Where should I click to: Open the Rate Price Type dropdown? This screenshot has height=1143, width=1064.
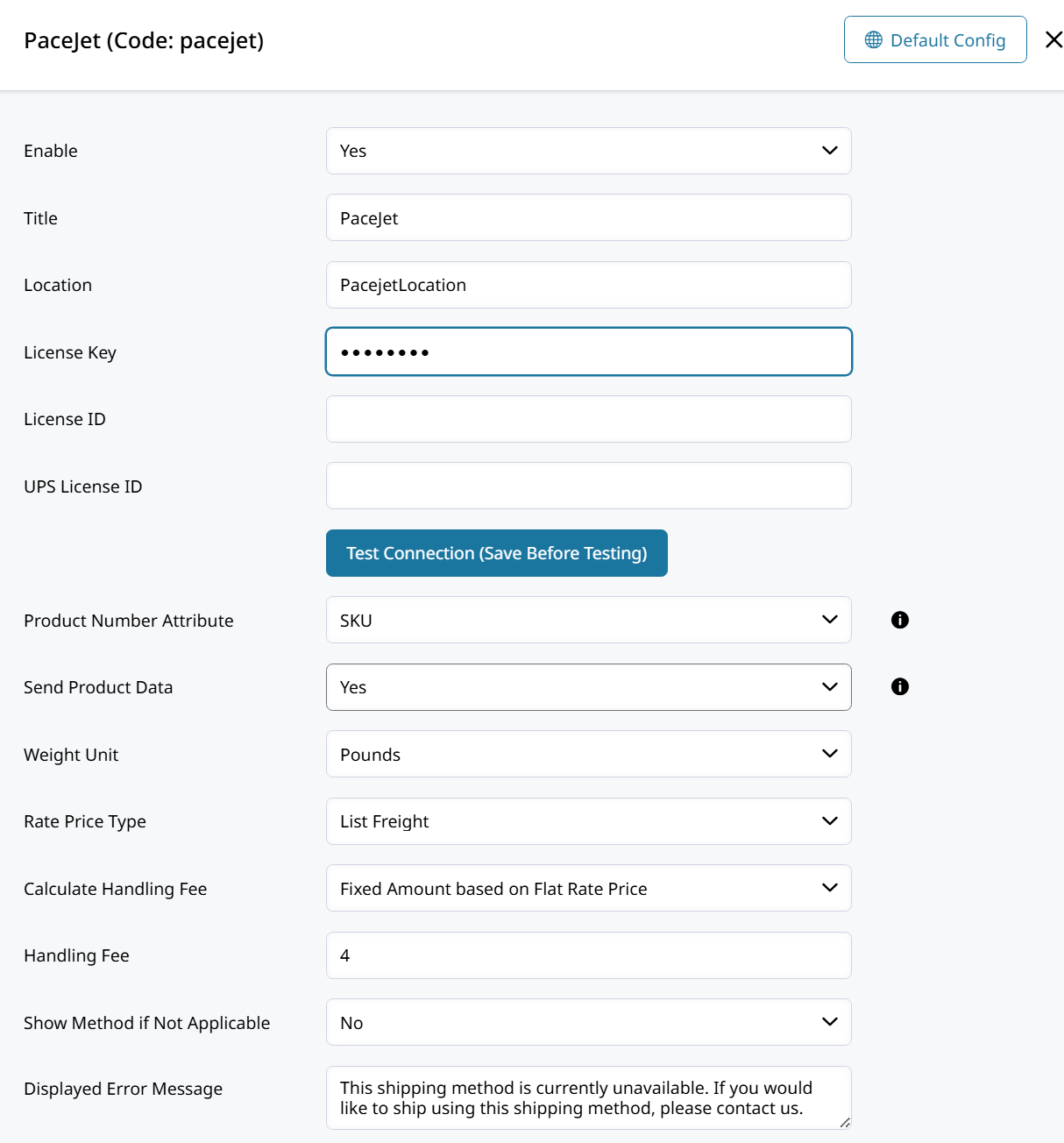588,821
